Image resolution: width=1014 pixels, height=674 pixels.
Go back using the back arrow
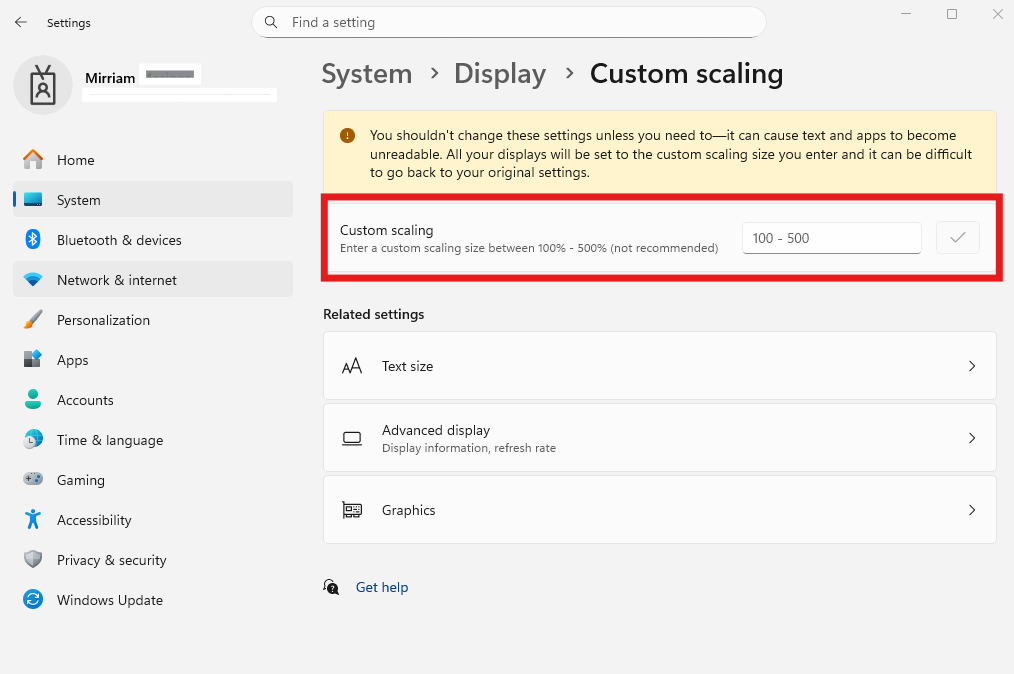pyautogui.click(x=21, y=23)
